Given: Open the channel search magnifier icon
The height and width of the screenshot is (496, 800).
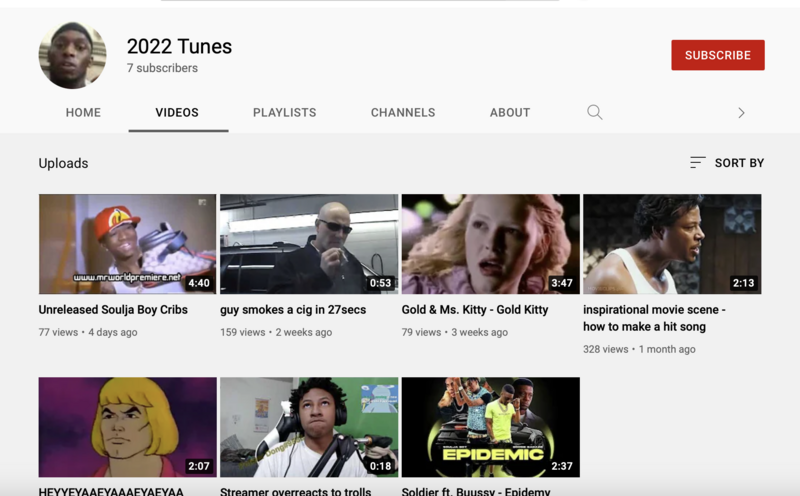Looking at the screenshot, I should (x=594, y=112).
